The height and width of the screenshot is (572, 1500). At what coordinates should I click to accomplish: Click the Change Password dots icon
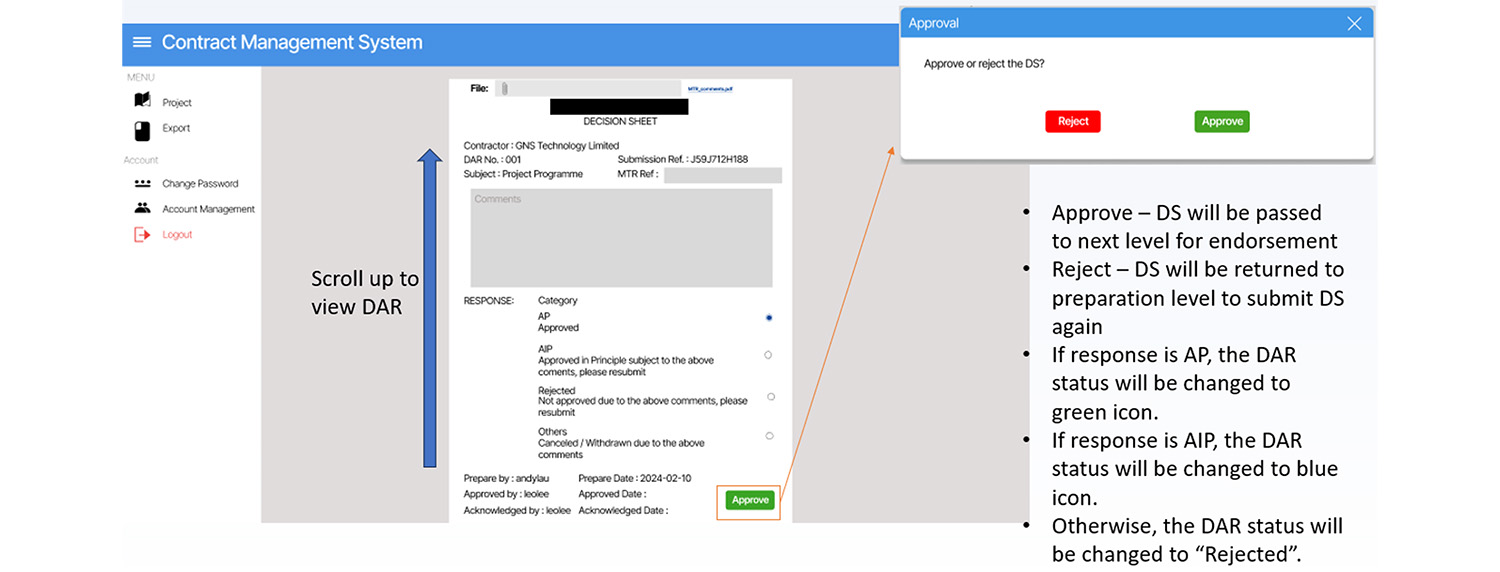click(x=142, y=184)
